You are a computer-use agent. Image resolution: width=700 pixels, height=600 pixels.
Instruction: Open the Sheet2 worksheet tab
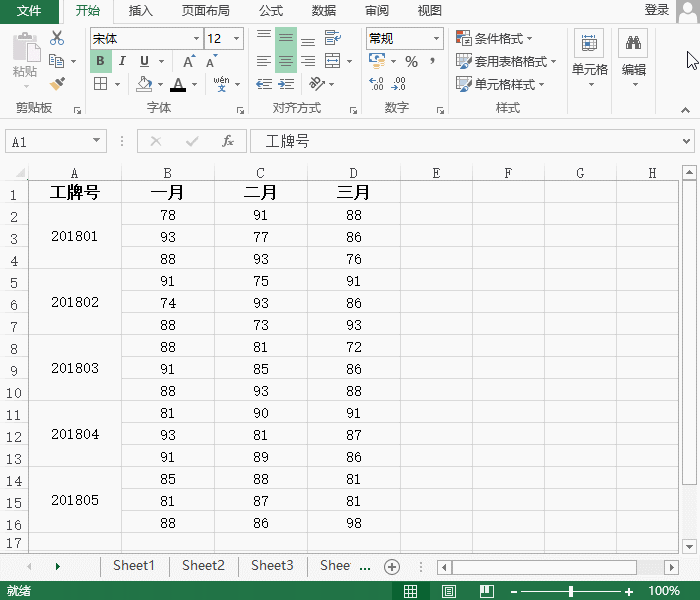[203, 566]
